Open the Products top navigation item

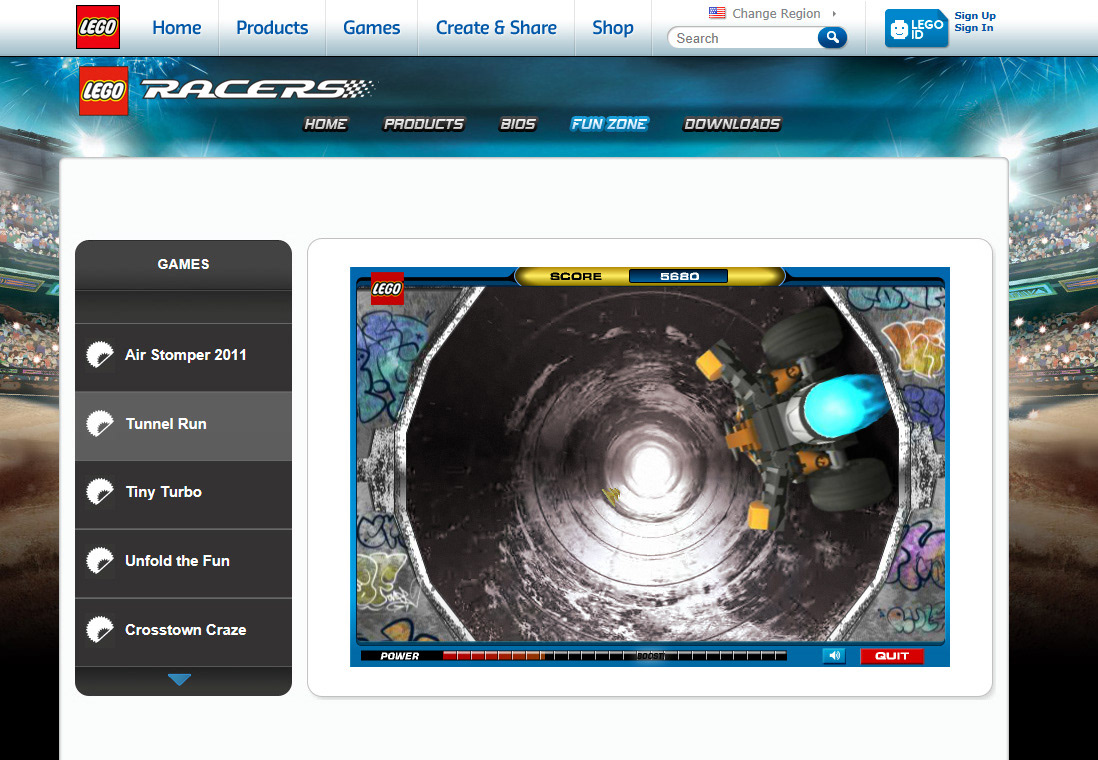272,27
